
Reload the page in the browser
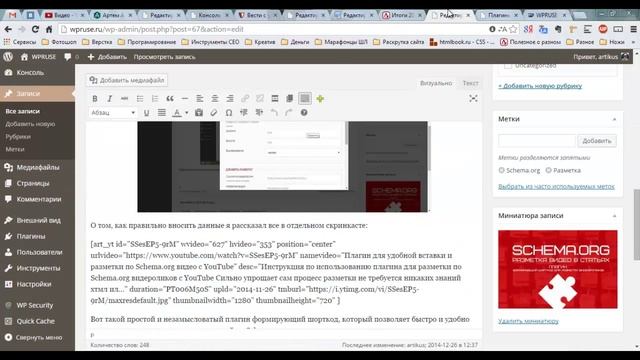click(x=36, y=29)
